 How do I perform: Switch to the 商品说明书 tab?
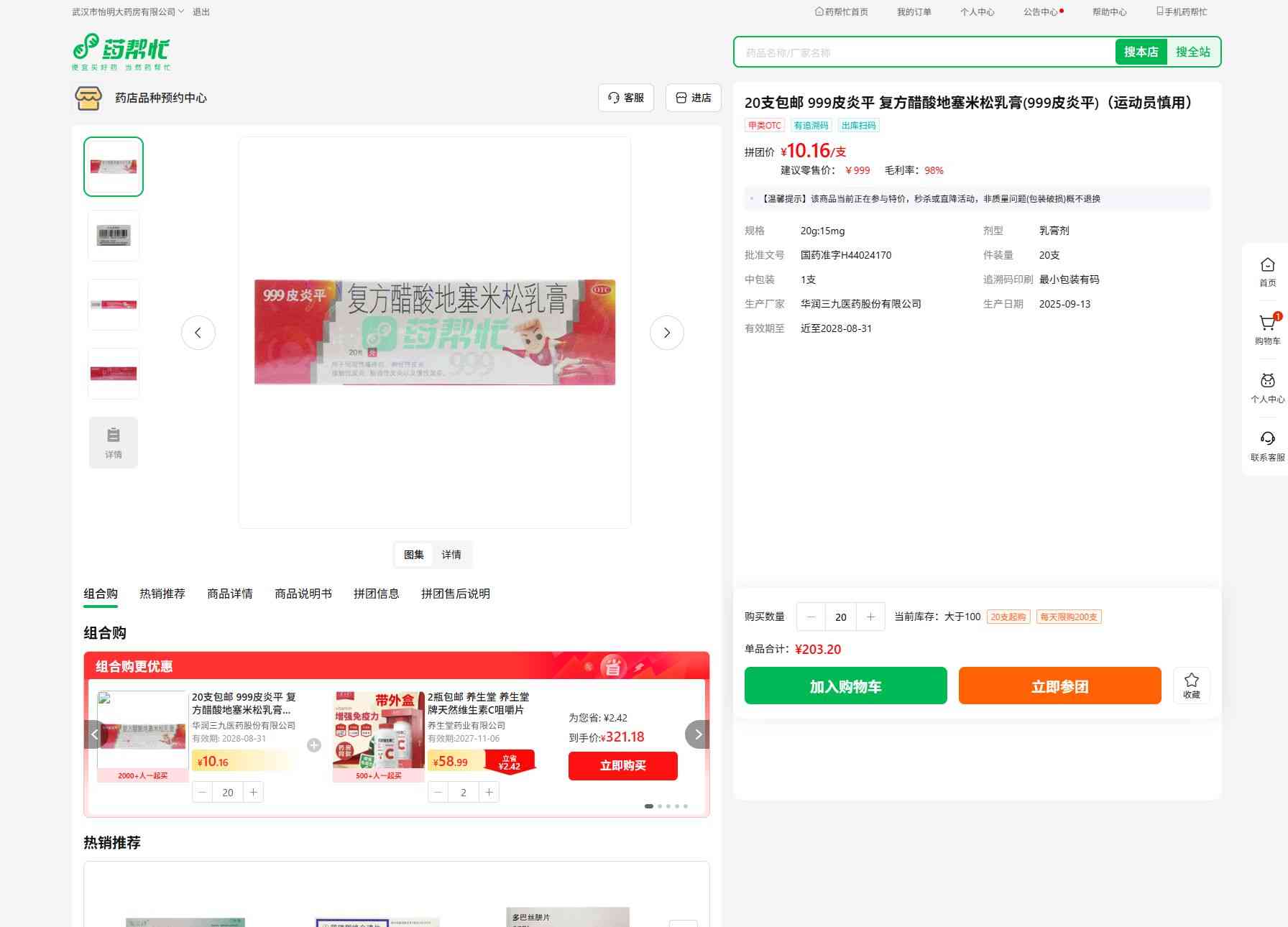(x=303, y=594)
